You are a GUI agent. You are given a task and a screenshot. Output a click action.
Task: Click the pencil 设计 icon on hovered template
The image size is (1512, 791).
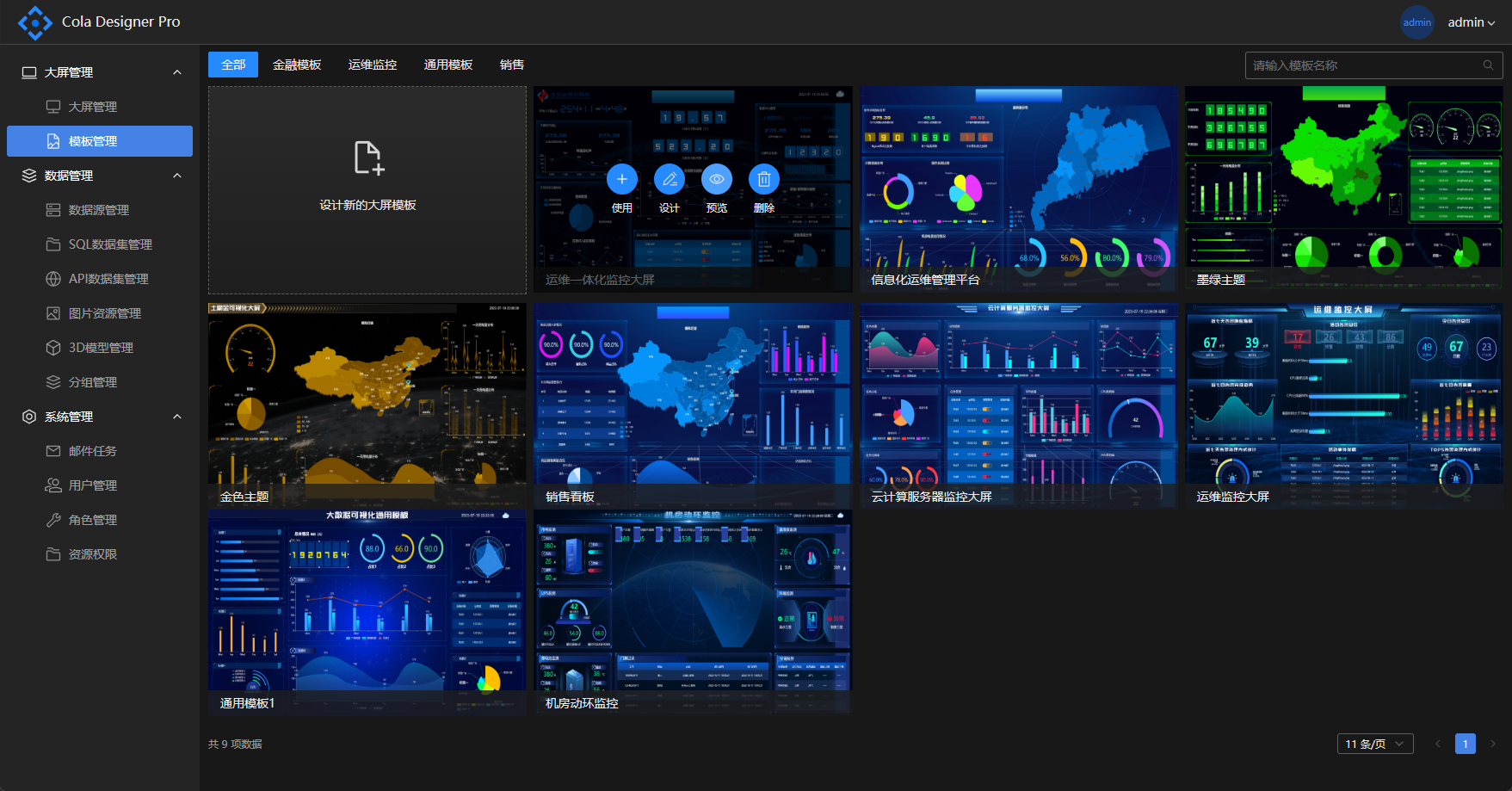(x=669, y=179)
